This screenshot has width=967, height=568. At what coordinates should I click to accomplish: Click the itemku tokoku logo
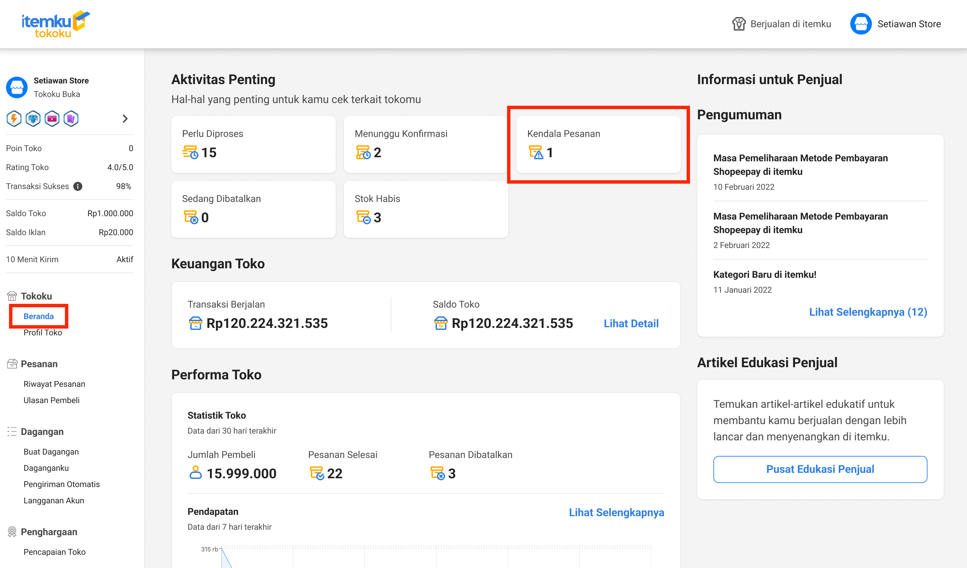55,24
